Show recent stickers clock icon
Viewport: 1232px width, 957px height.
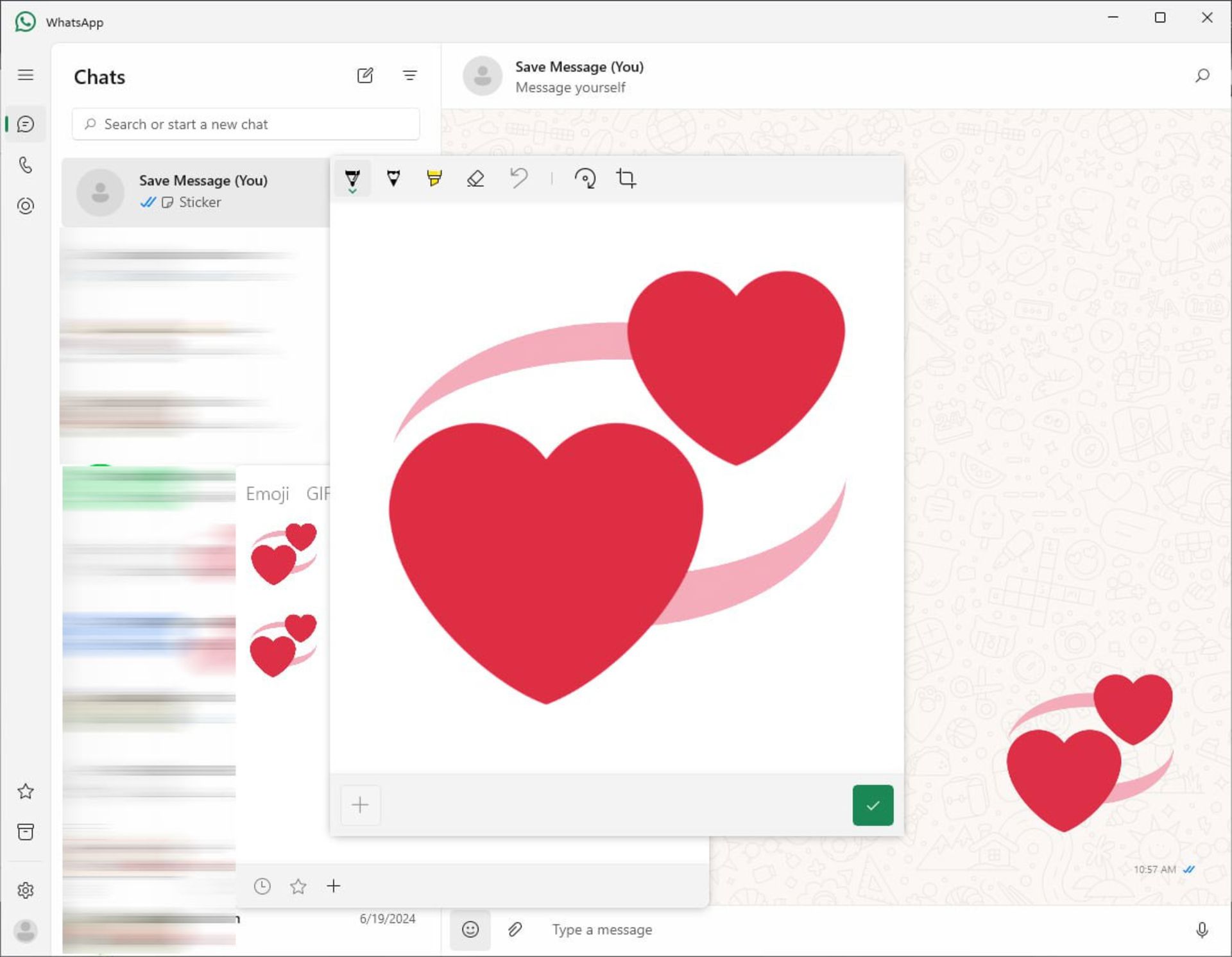(262, 886)
